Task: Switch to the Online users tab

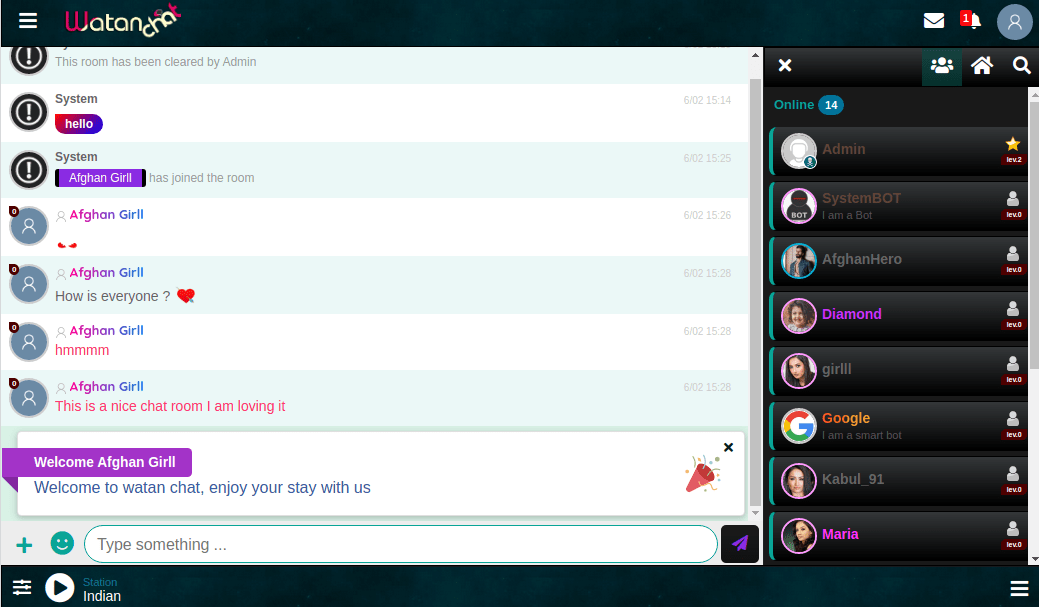Action: 941,65
